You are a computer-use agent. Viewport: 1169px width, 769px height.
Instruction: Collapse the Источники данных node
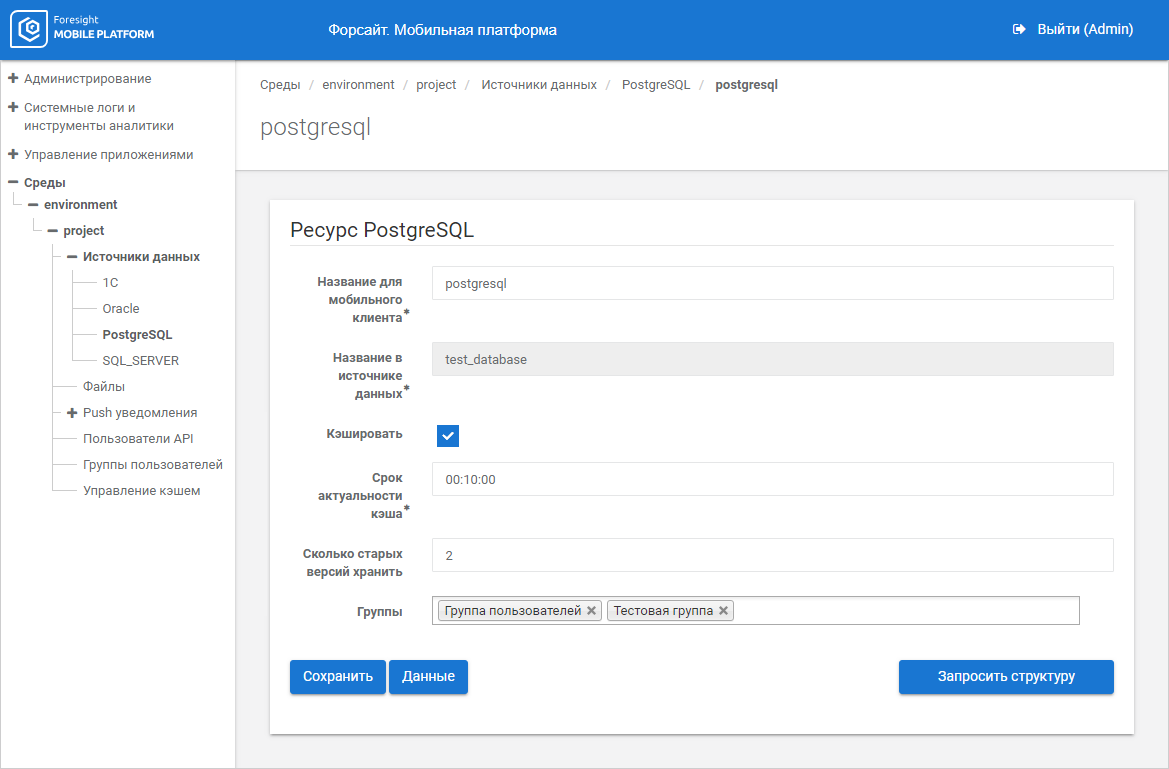click(72, 257)
